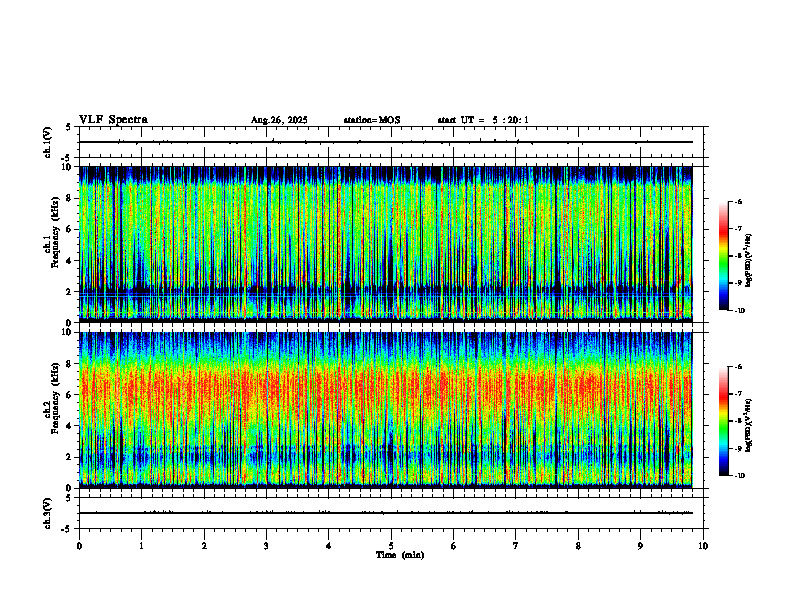Viewport: 792px width, 612px height.
Task: Click the ch.2 "Frequency (kHz)" axis label
Action: [55, 398]
